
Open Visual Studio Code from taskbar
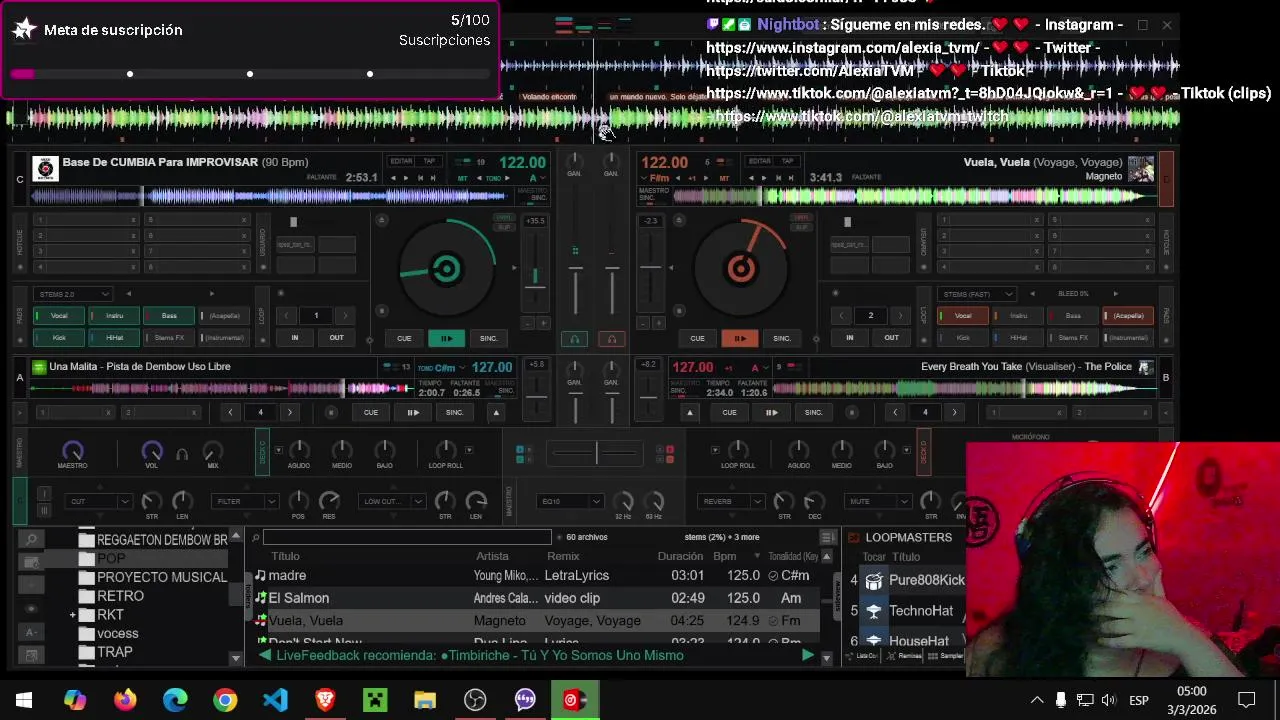click(275, 700)
